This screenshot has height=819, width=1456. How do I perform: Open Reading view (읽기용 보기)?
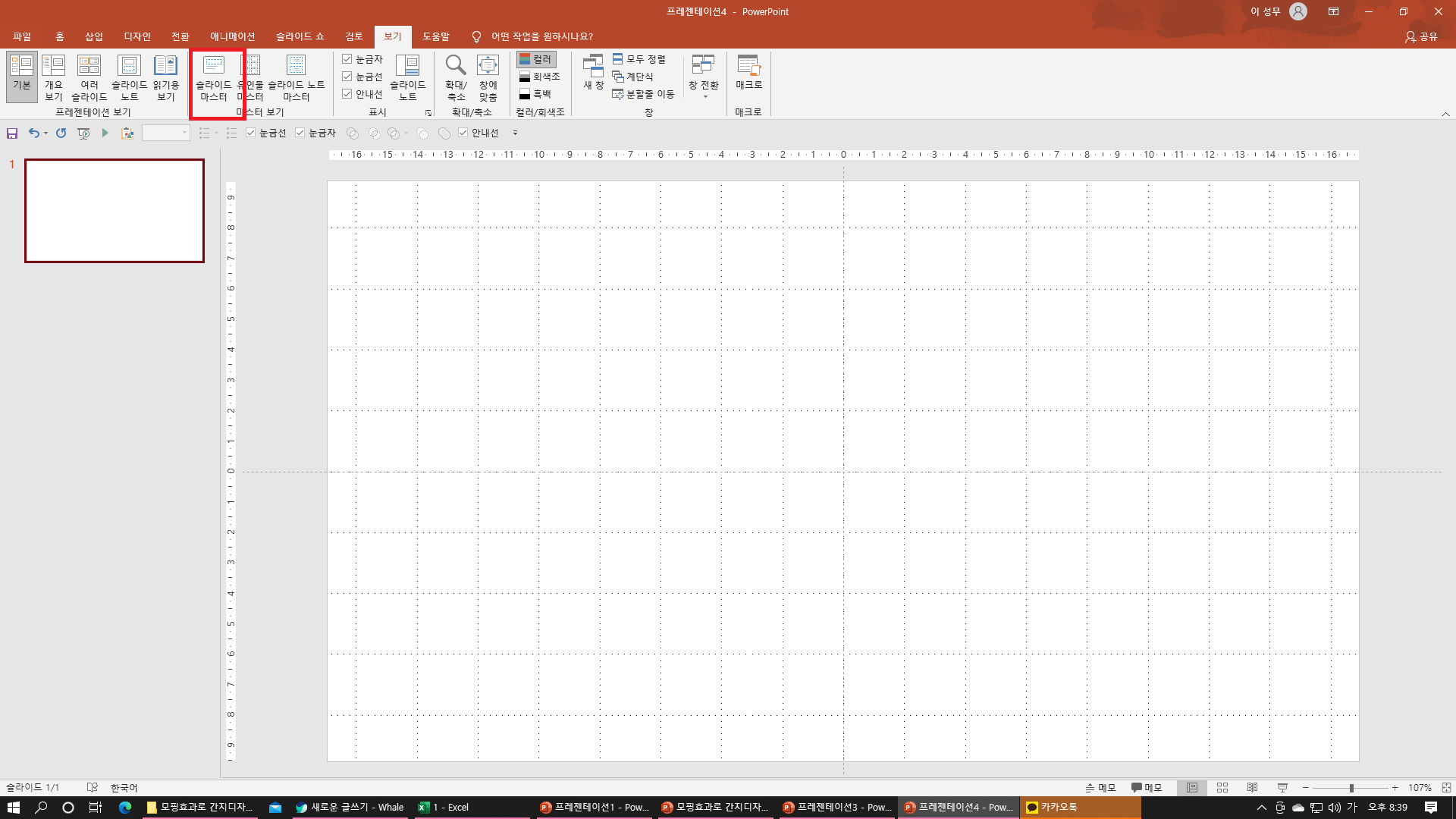click(x=165, y=77)
